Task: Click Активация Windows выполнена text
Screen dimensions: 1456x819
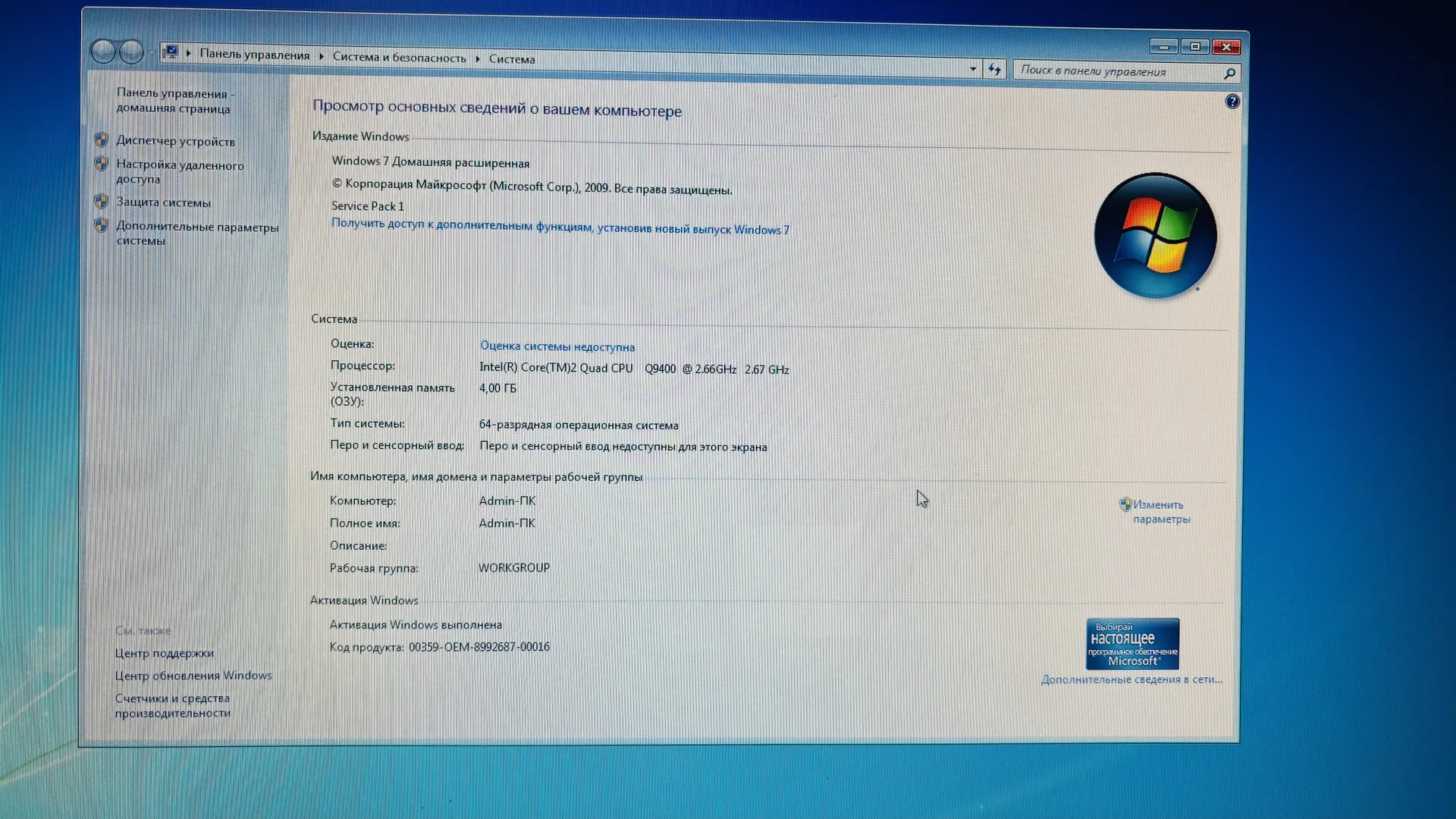Action: pyautogui.click(x=416, y=625)
